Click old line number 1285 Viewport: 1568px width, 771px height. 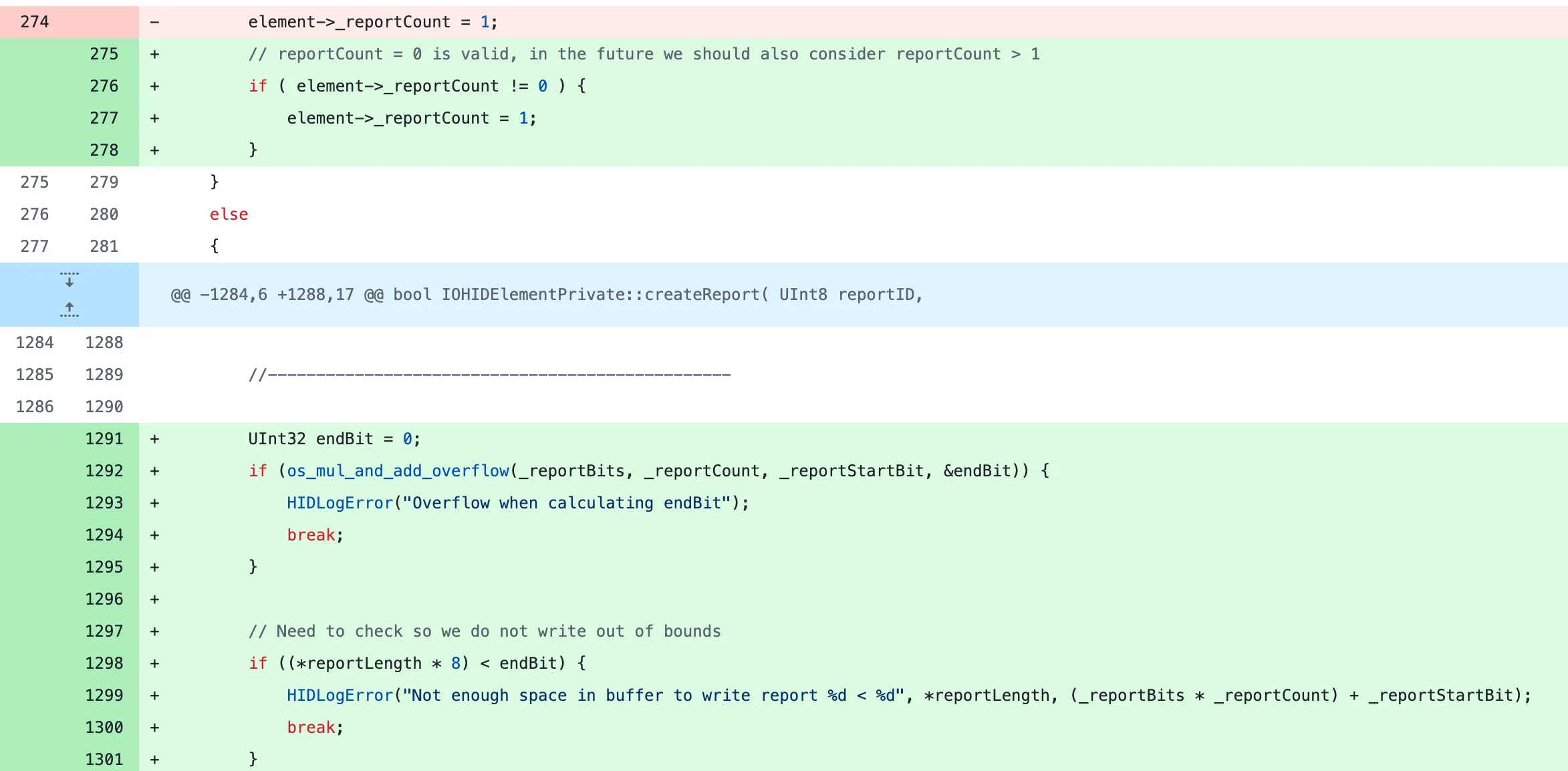click(x=35, y=375)
